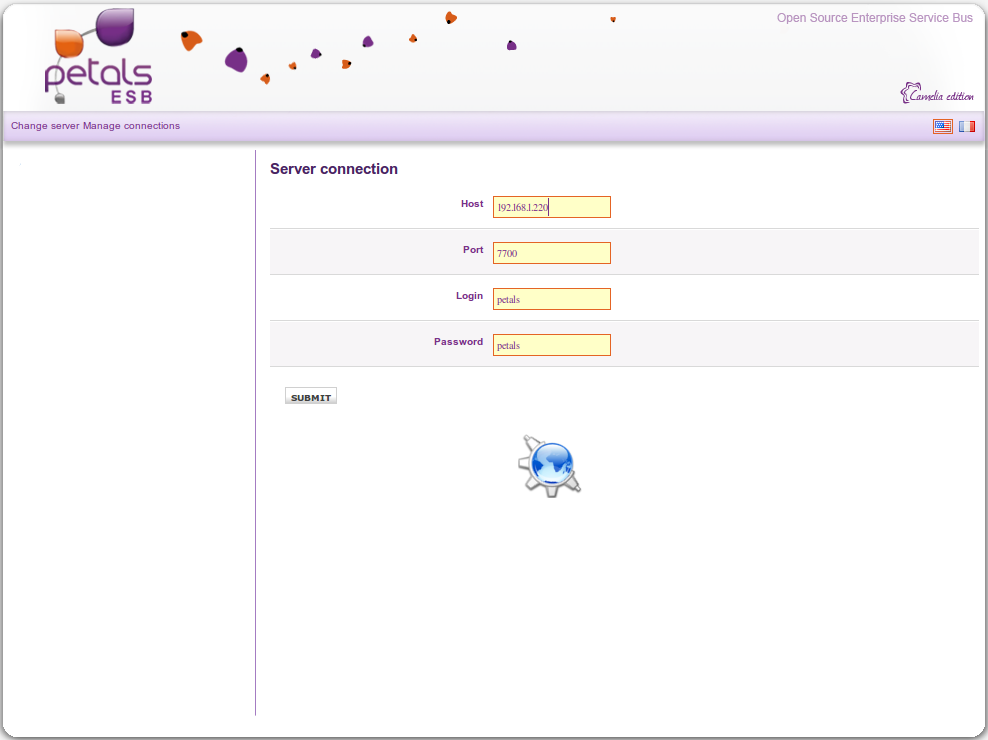Viewport: 988px width, 740px height.
Task: Select the Login text field
Action: (551, 299)
